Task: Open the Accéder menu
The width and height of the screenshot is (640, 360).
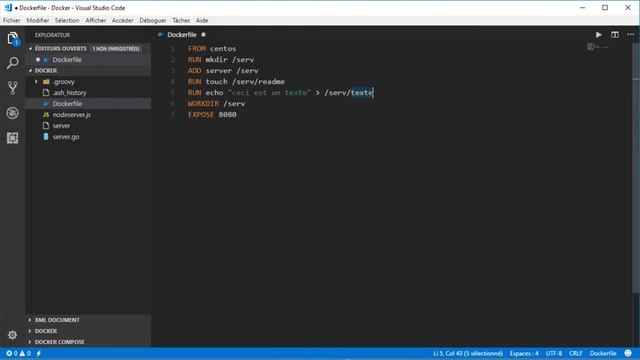Action: pos(122,20)
